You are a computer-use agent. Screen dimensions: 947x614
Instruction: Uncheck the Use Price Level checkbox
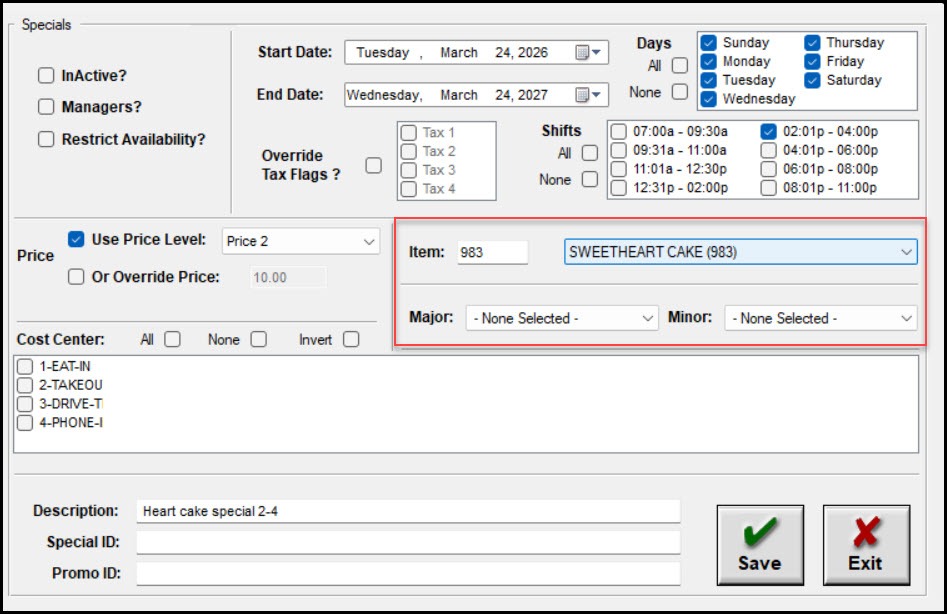76,240
